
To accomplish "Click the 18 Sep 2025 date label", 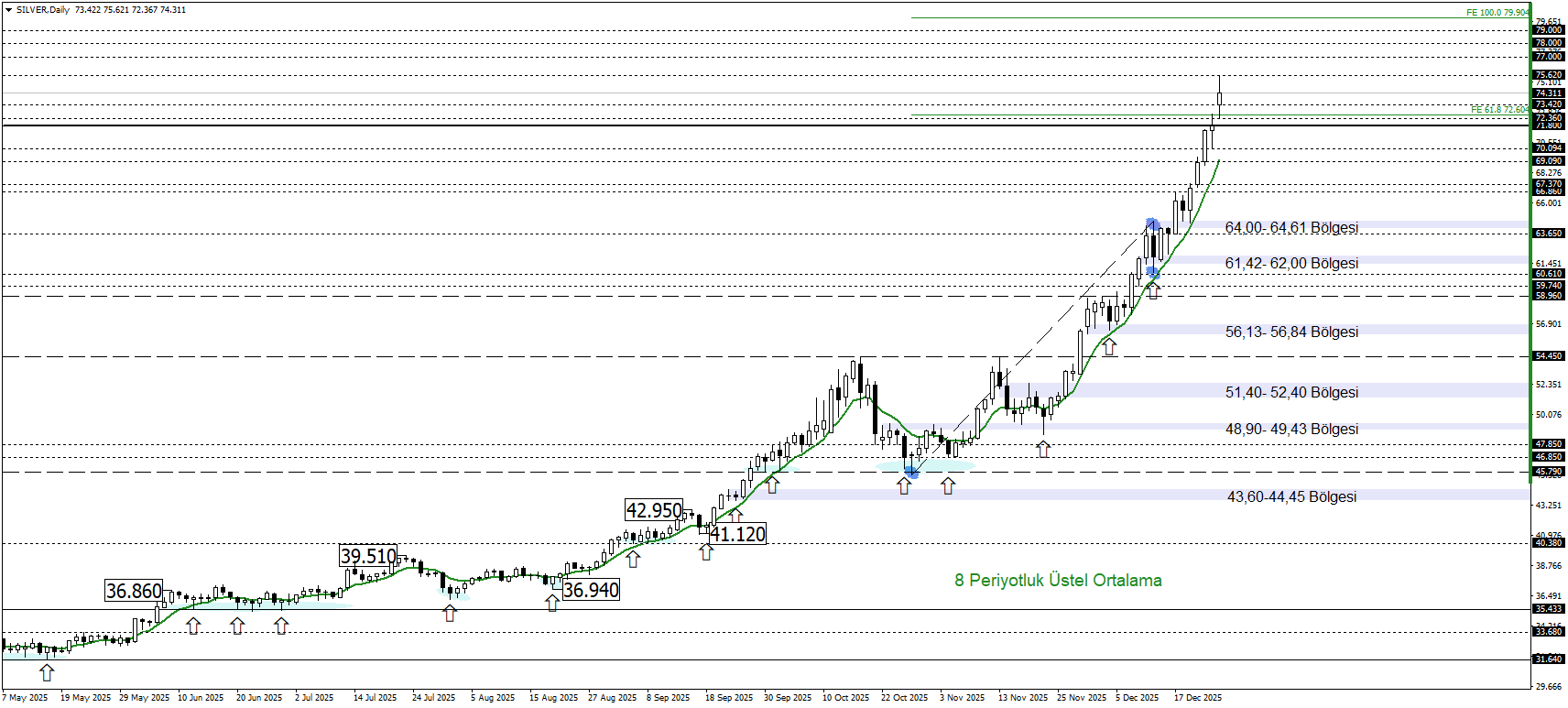I will pos(729,698).
